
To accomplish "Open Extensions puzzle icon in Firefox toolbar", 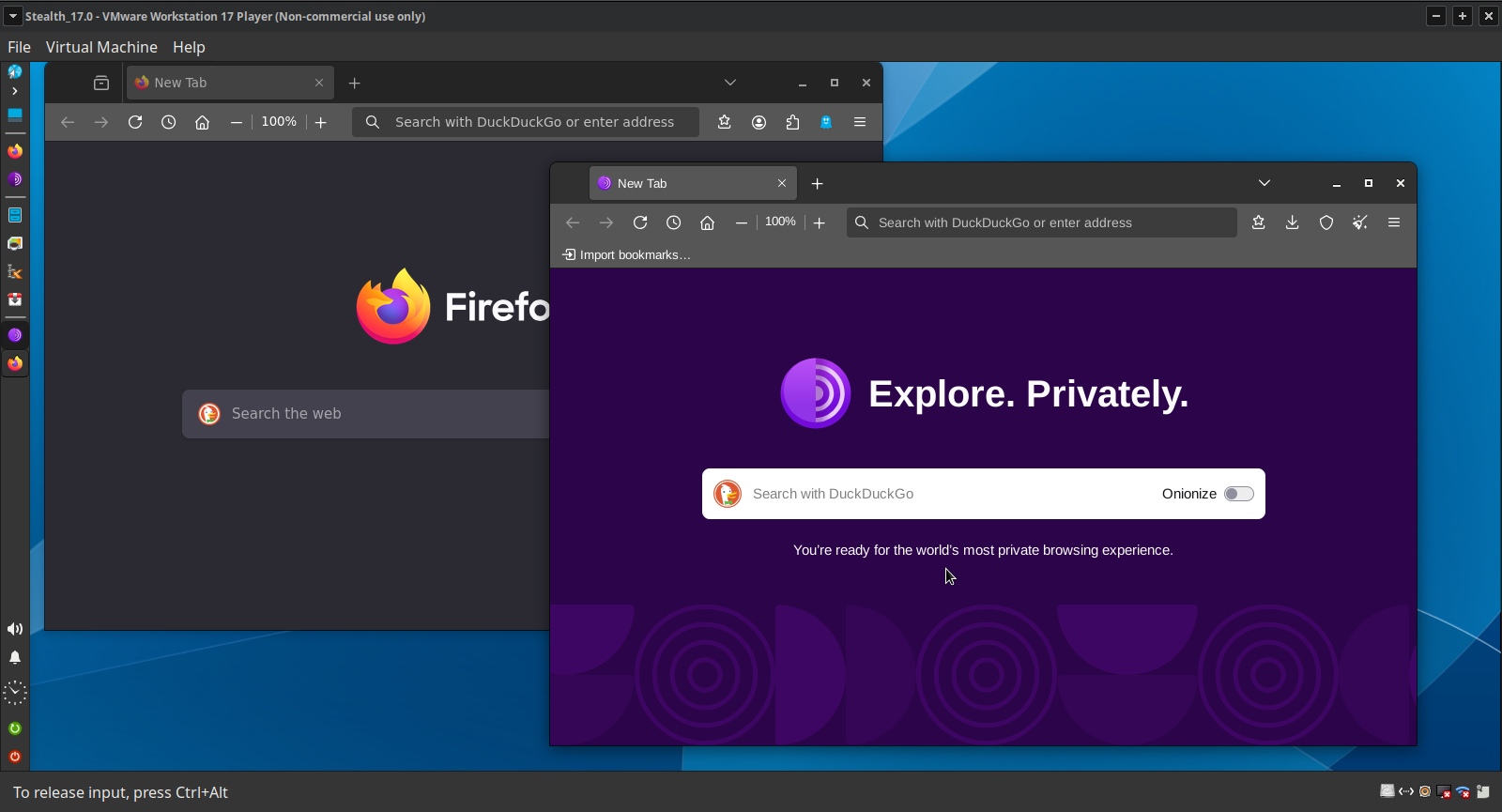I will pos(792,122).
